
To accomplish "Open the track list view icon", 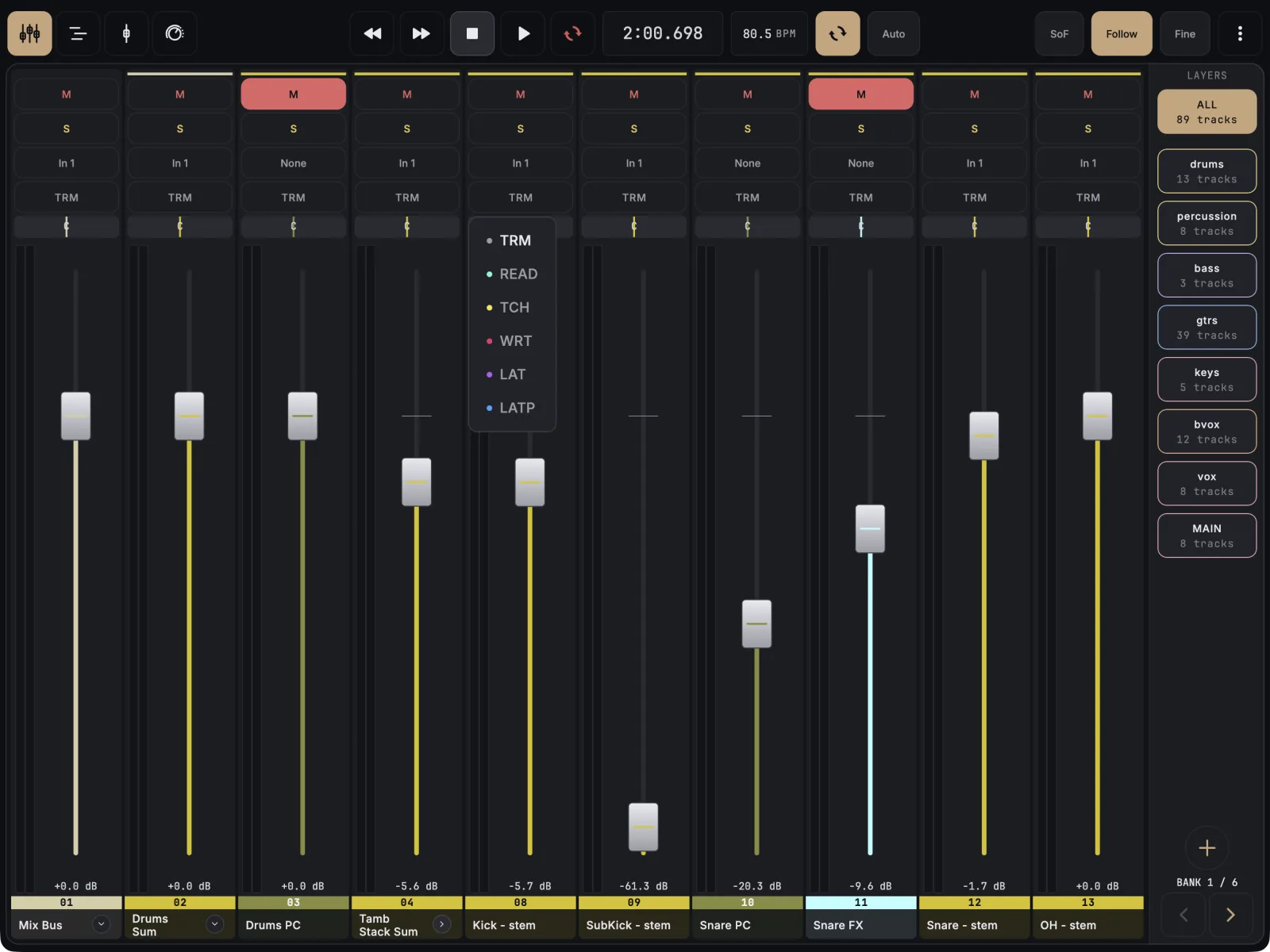I will (78, 33).
